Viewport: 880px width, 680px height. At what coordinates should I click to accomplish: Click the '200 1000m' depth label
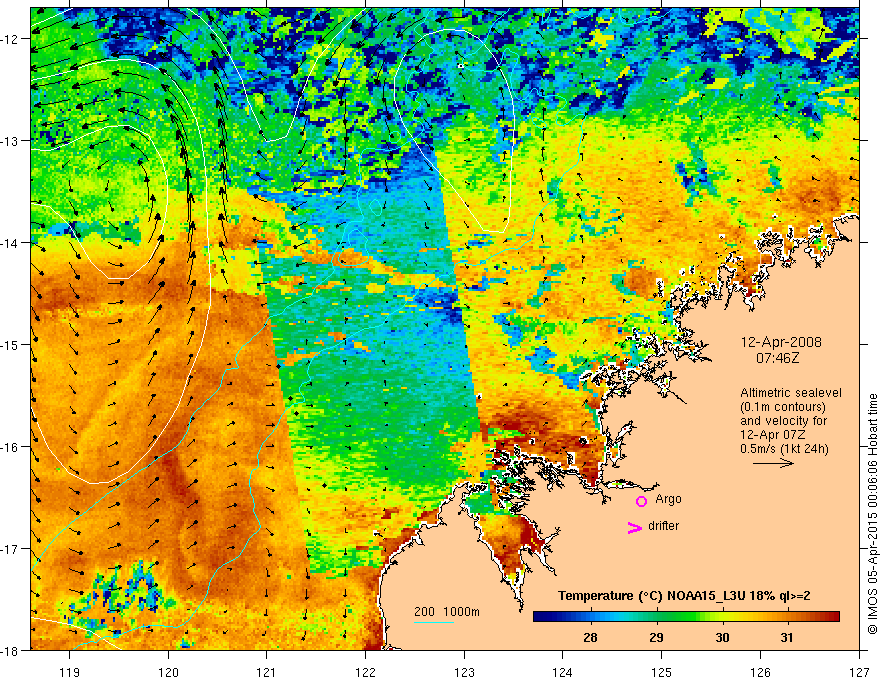tap(447, 612)
